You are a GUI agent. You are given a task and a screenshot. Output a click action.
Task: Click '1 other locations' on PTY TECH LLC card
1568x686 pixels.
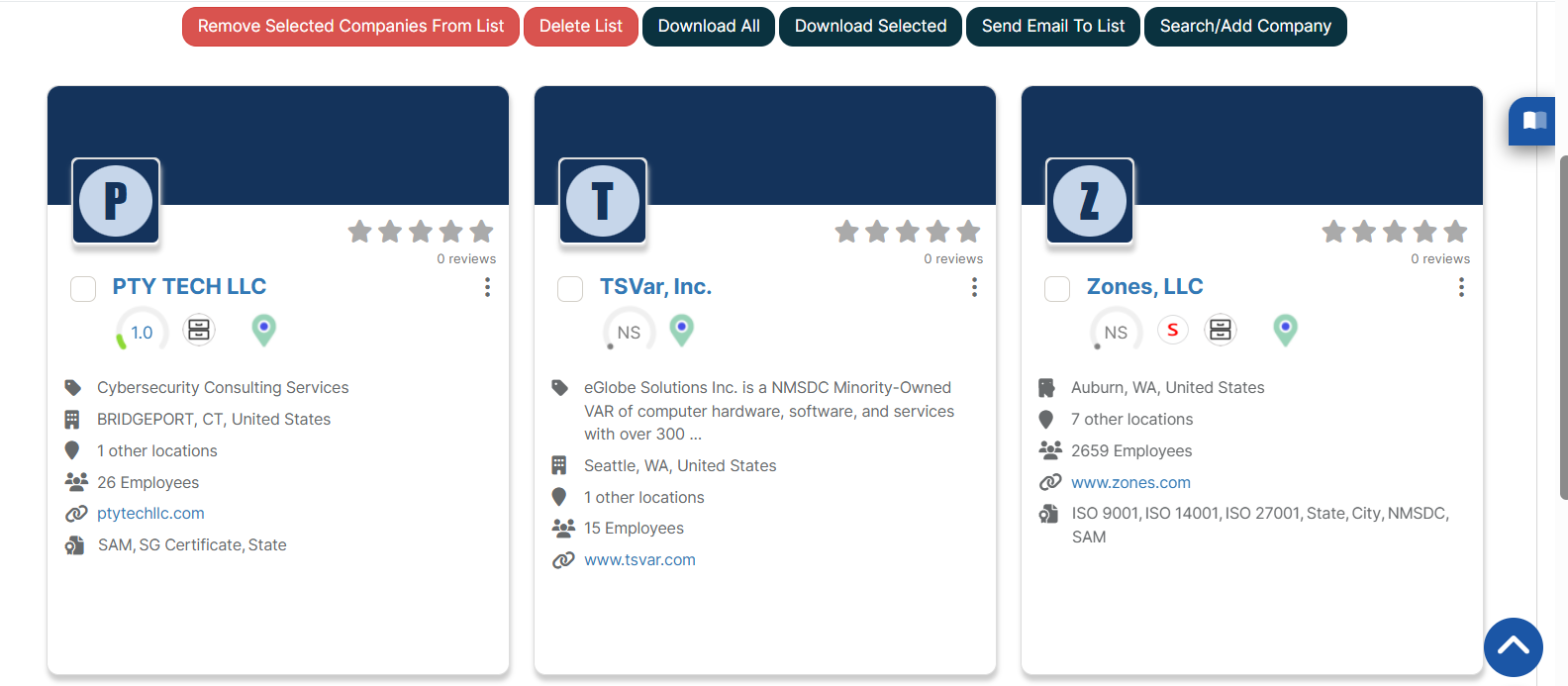156,451
